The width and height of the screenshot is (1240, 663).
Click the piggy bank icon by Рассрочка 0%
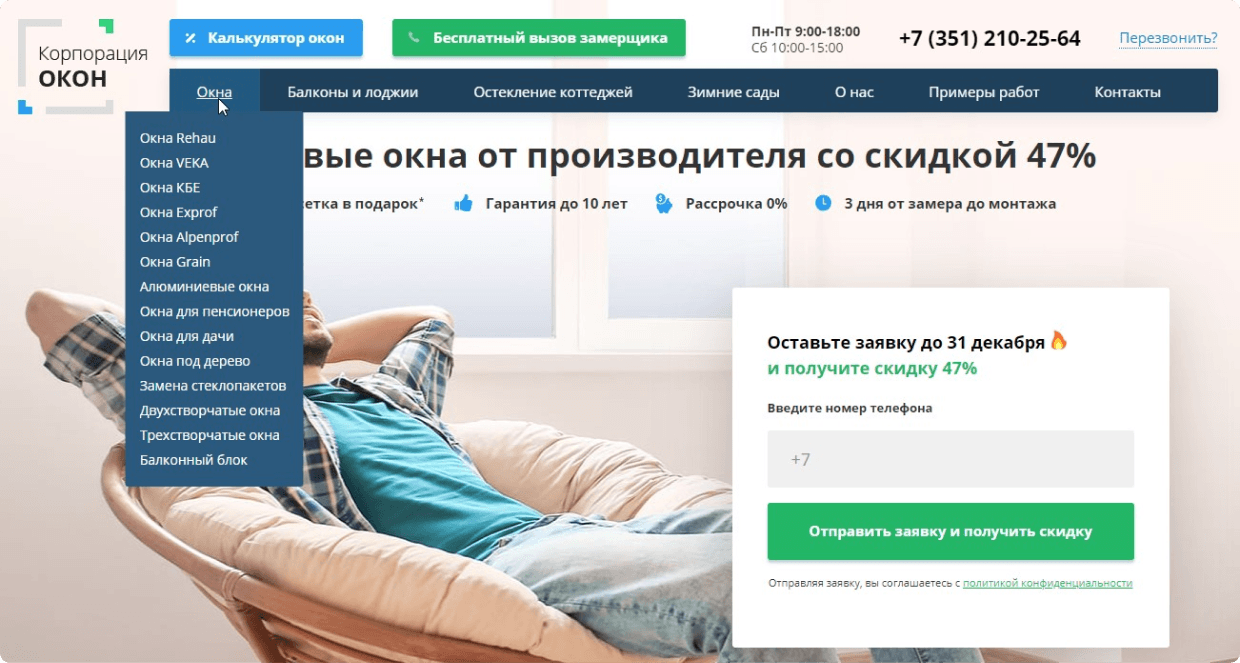point(663,203)
